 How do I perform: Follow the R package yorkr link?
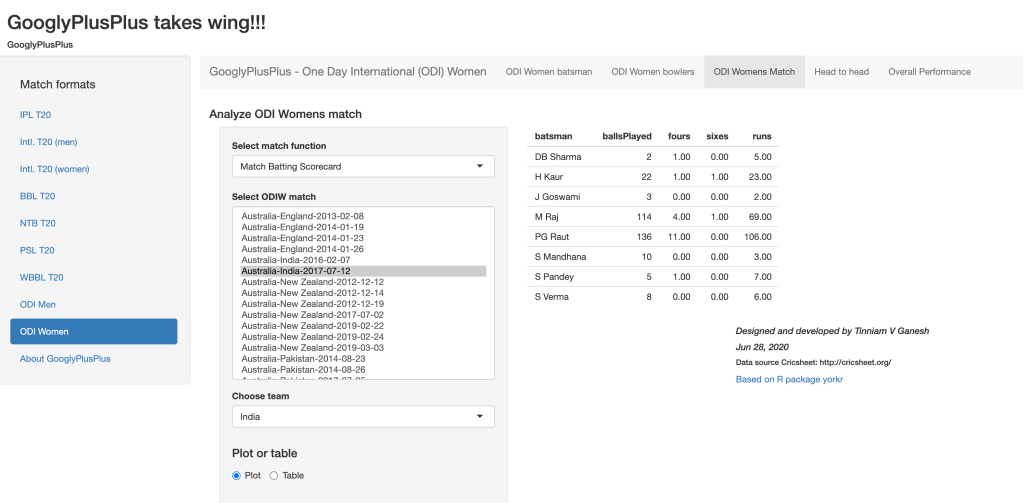[789, 380]
